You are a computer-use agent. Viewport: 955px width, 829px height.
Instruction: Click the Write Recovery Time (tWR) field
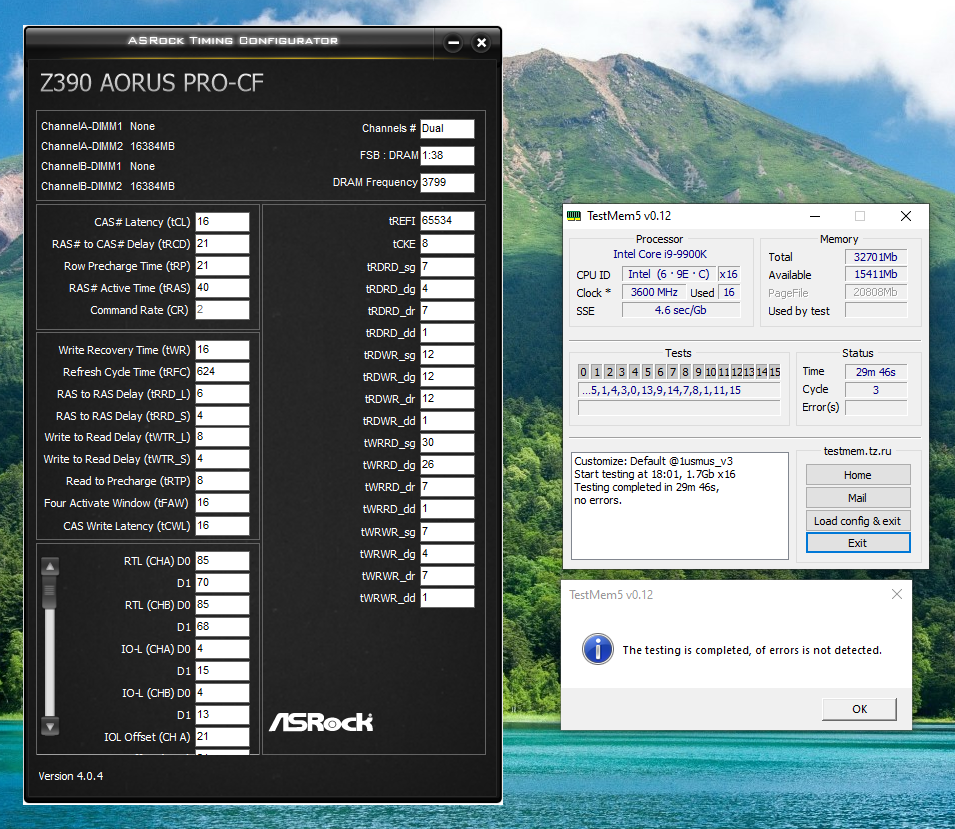coord(222,350)
